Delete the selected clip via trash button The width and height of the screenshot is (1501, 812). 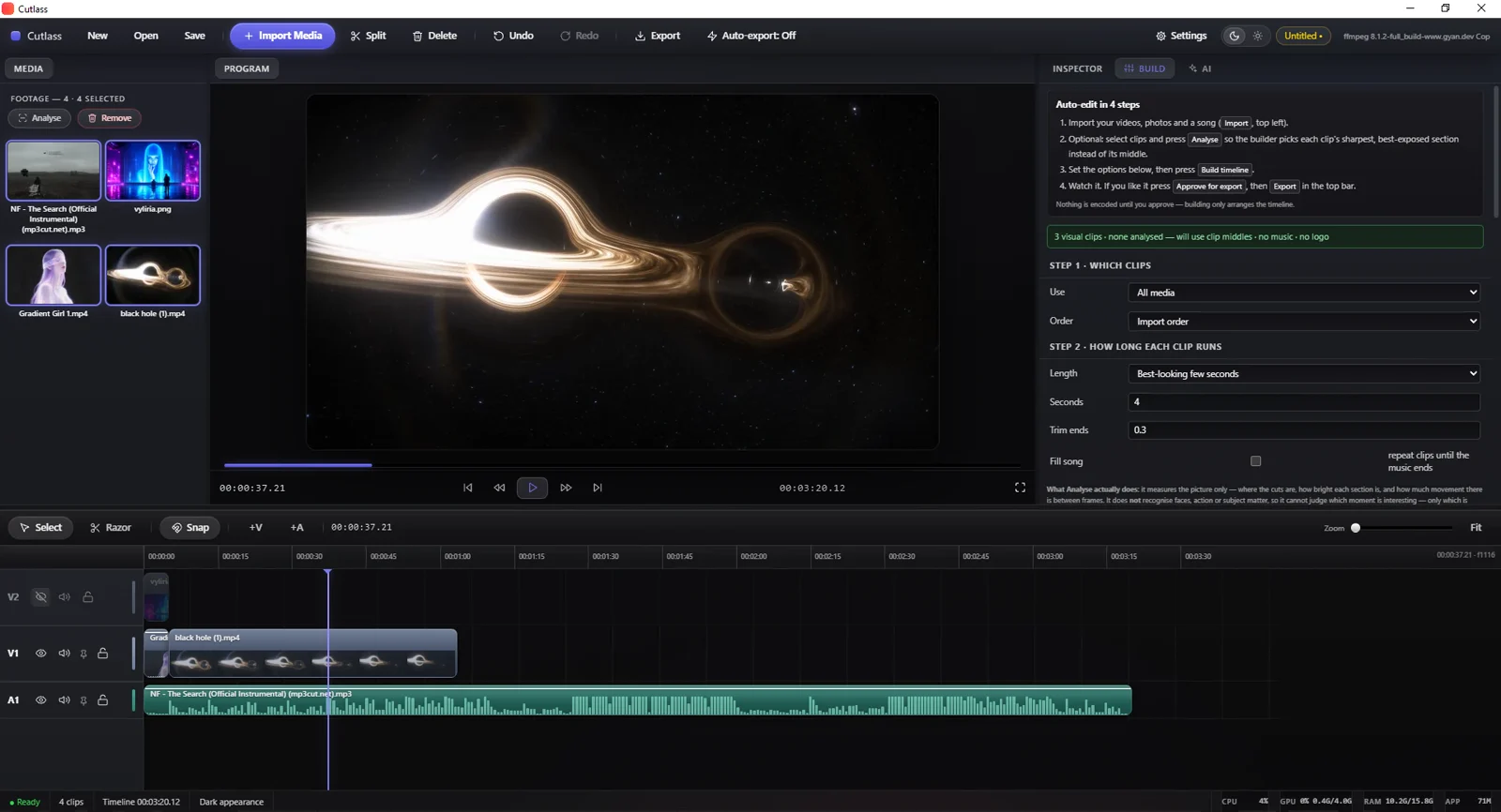[434, 36]
